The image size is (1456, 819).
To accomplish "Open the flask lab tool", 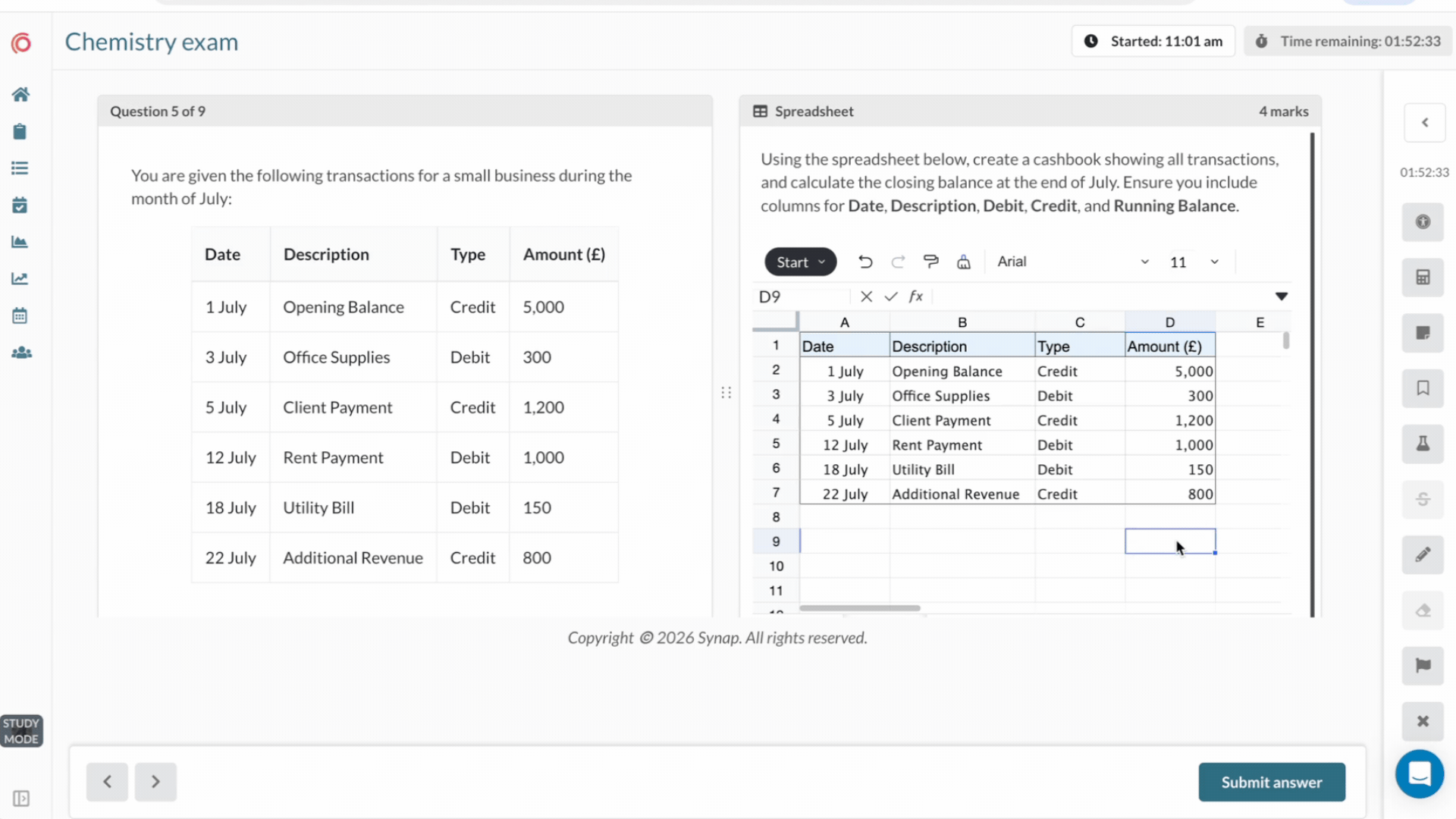I will (1423, 444).
